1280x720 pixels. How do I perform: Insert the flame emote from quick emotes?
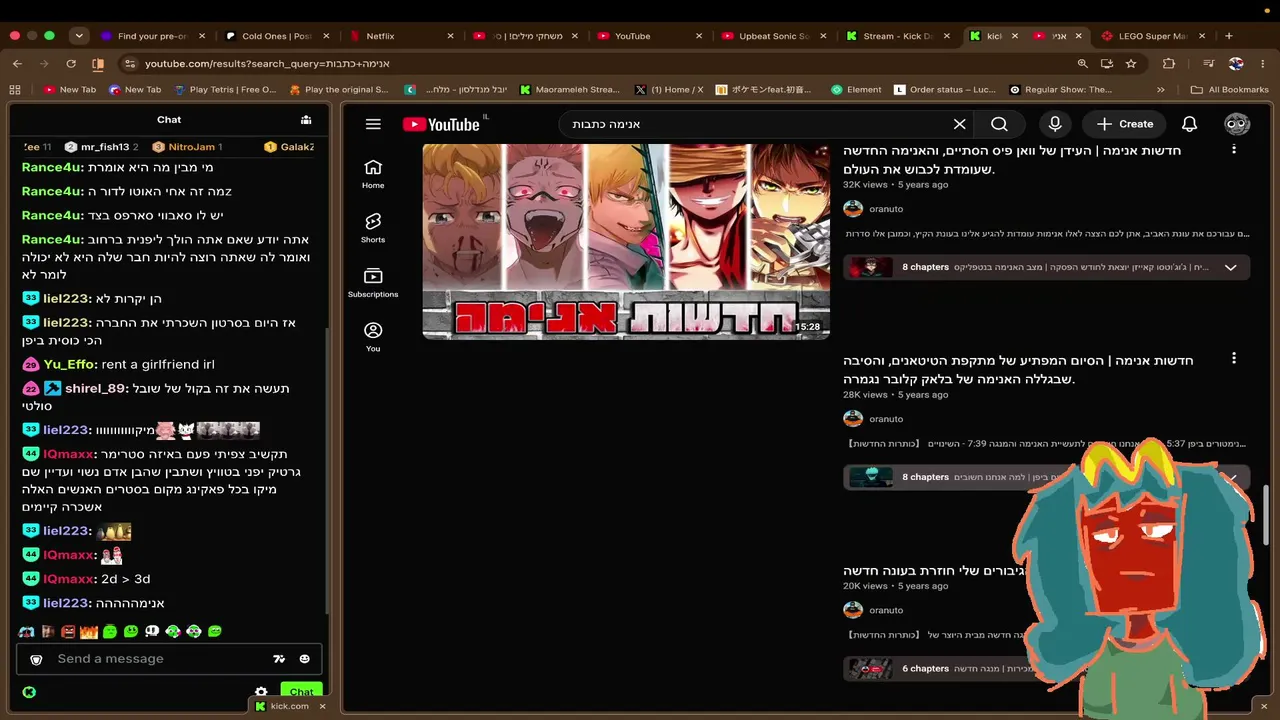[x=89, y=631]
